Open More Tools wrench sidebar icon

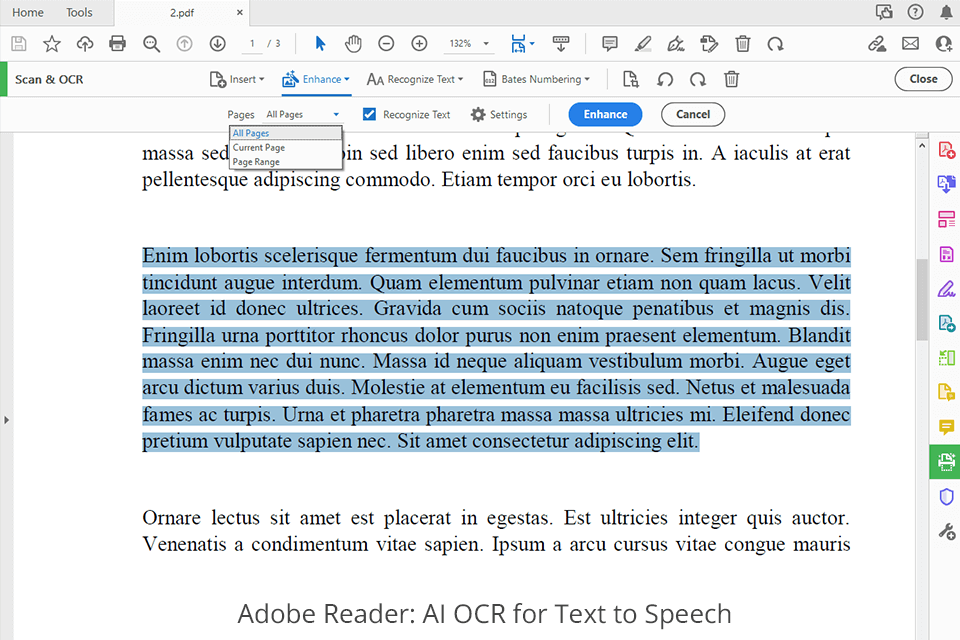[947, 531]
